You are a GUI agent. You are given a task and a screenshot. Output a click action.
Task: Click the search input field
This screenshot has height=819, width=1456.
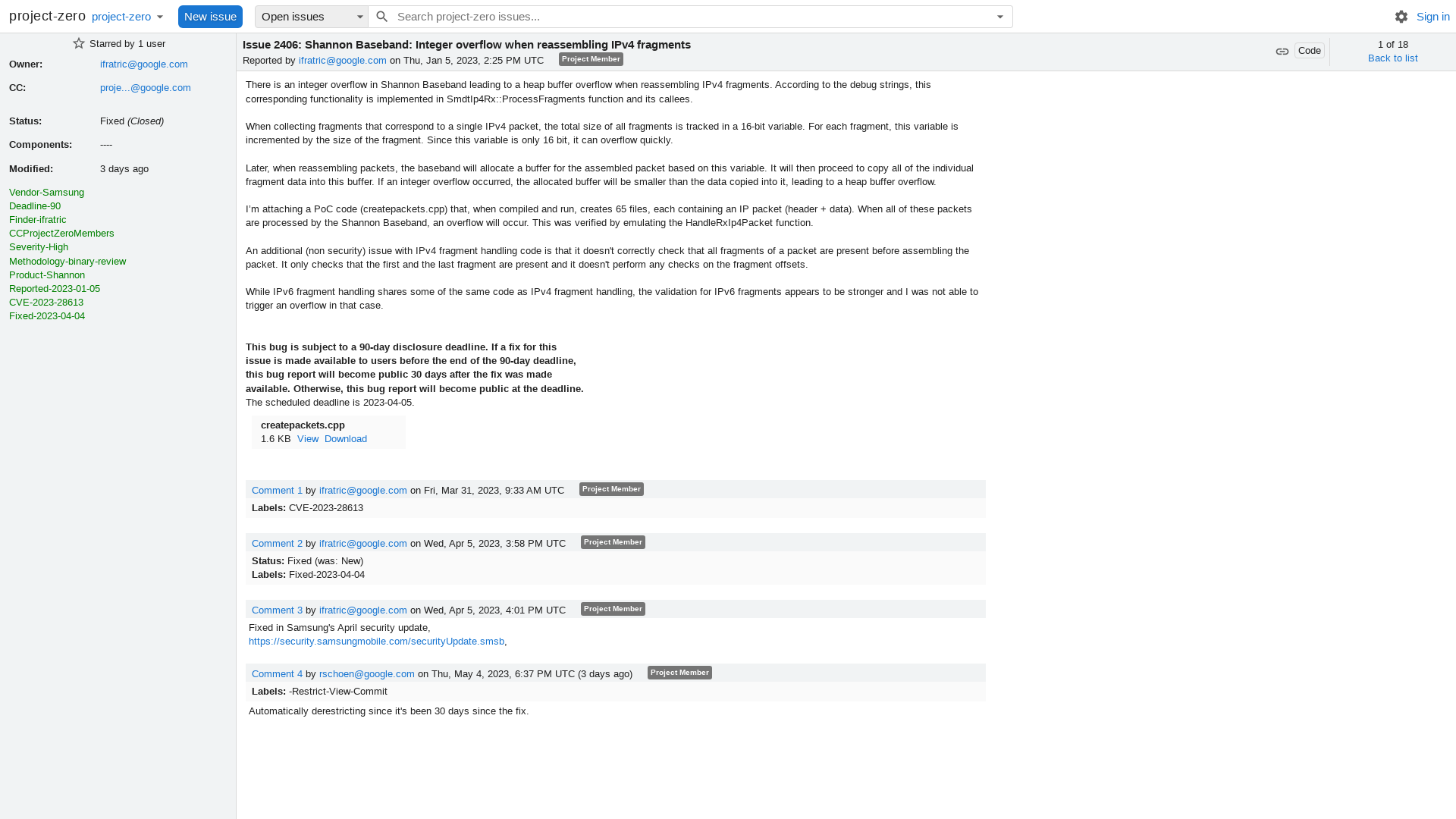coord(690,16)
